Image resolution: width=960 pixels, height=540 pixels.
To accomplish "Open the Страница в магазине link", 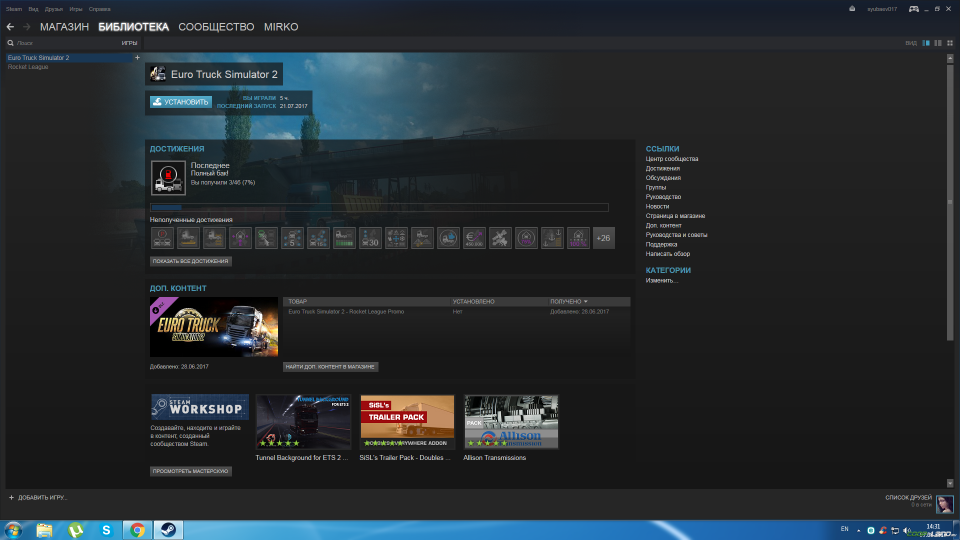I will 675,216.
